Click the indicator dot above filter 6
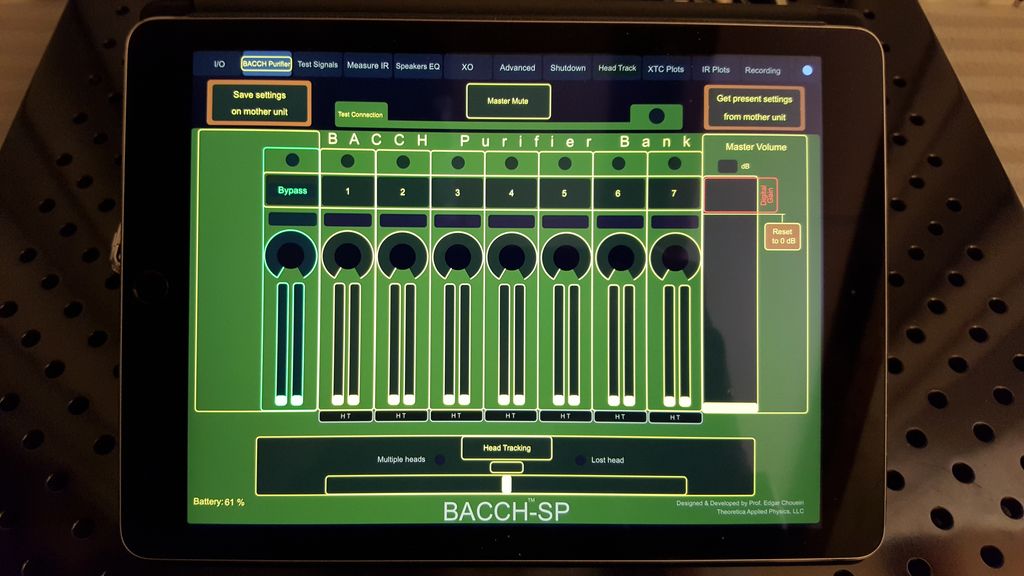Screen dimensions: 1024x576 pyautogui.click(x=618, y=163)
